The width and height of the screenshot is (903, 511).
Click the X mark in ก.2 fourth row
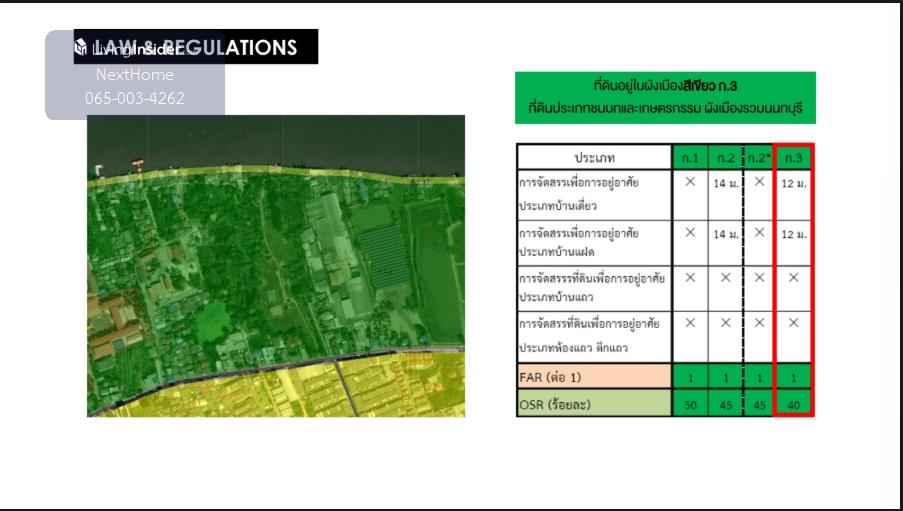[x=726, y=323]
